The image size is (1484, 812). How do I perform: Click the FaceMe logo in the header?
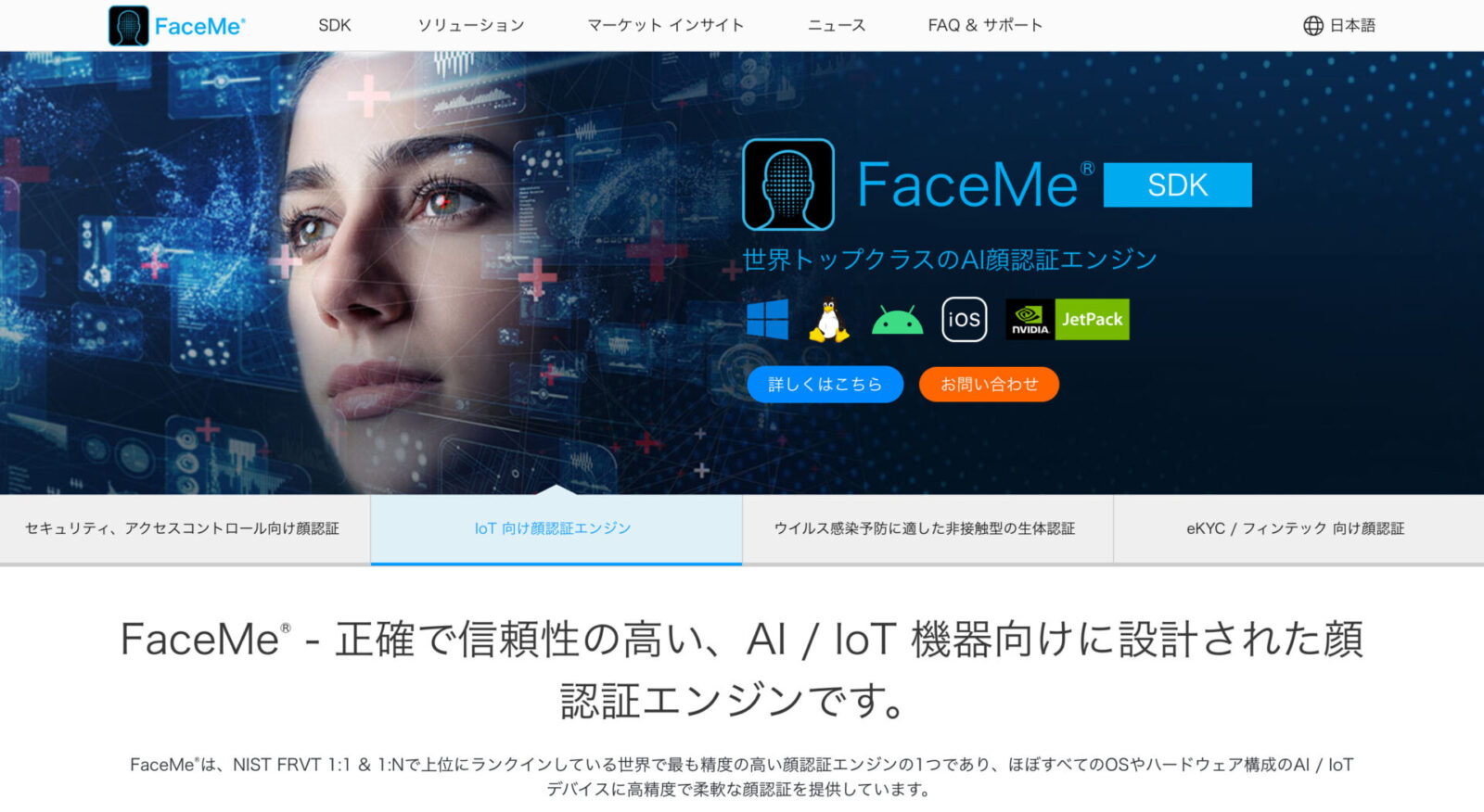tap(176, 26)
